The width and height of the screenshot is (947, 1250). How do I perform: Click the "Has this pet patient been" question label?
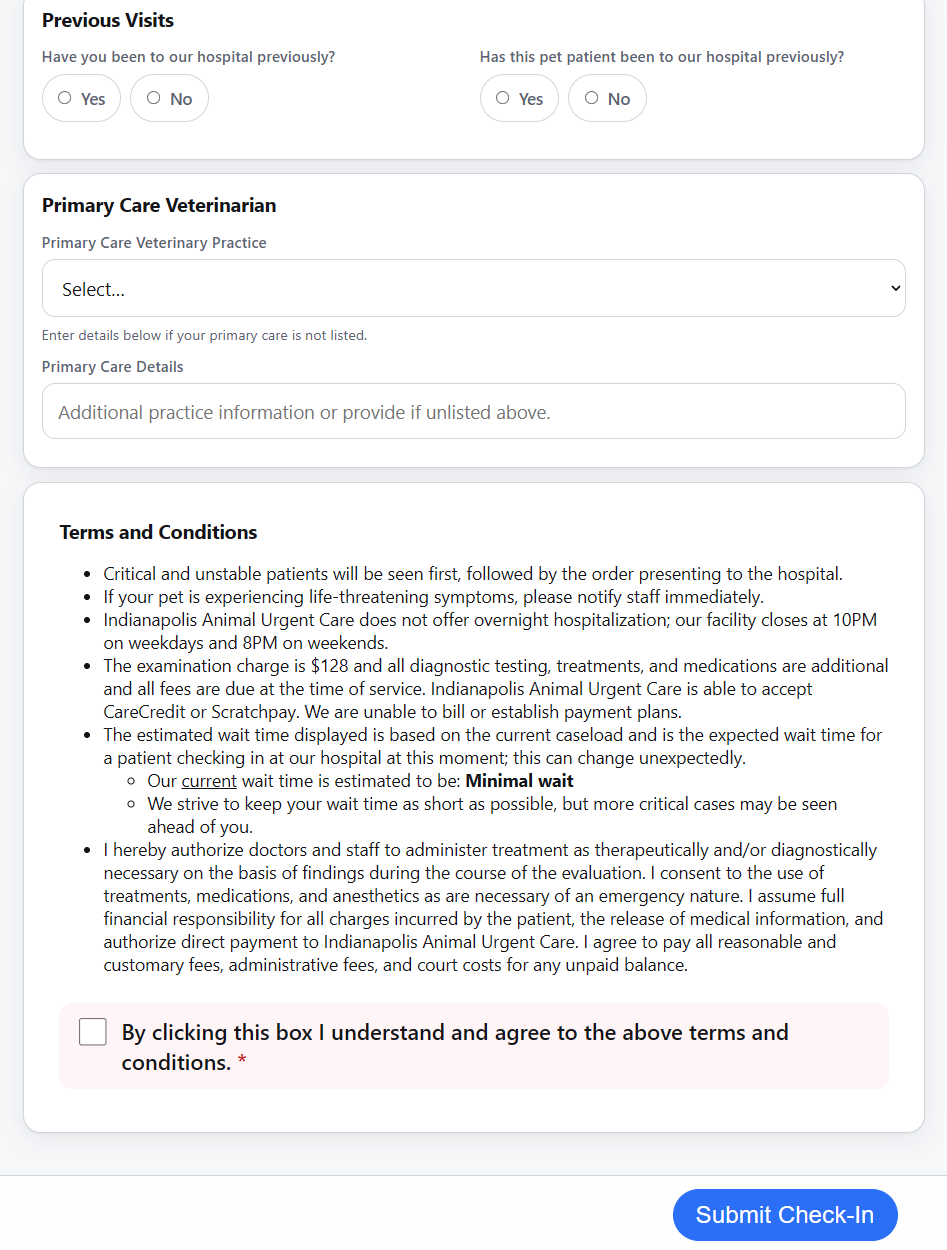(x=662, y=57)
